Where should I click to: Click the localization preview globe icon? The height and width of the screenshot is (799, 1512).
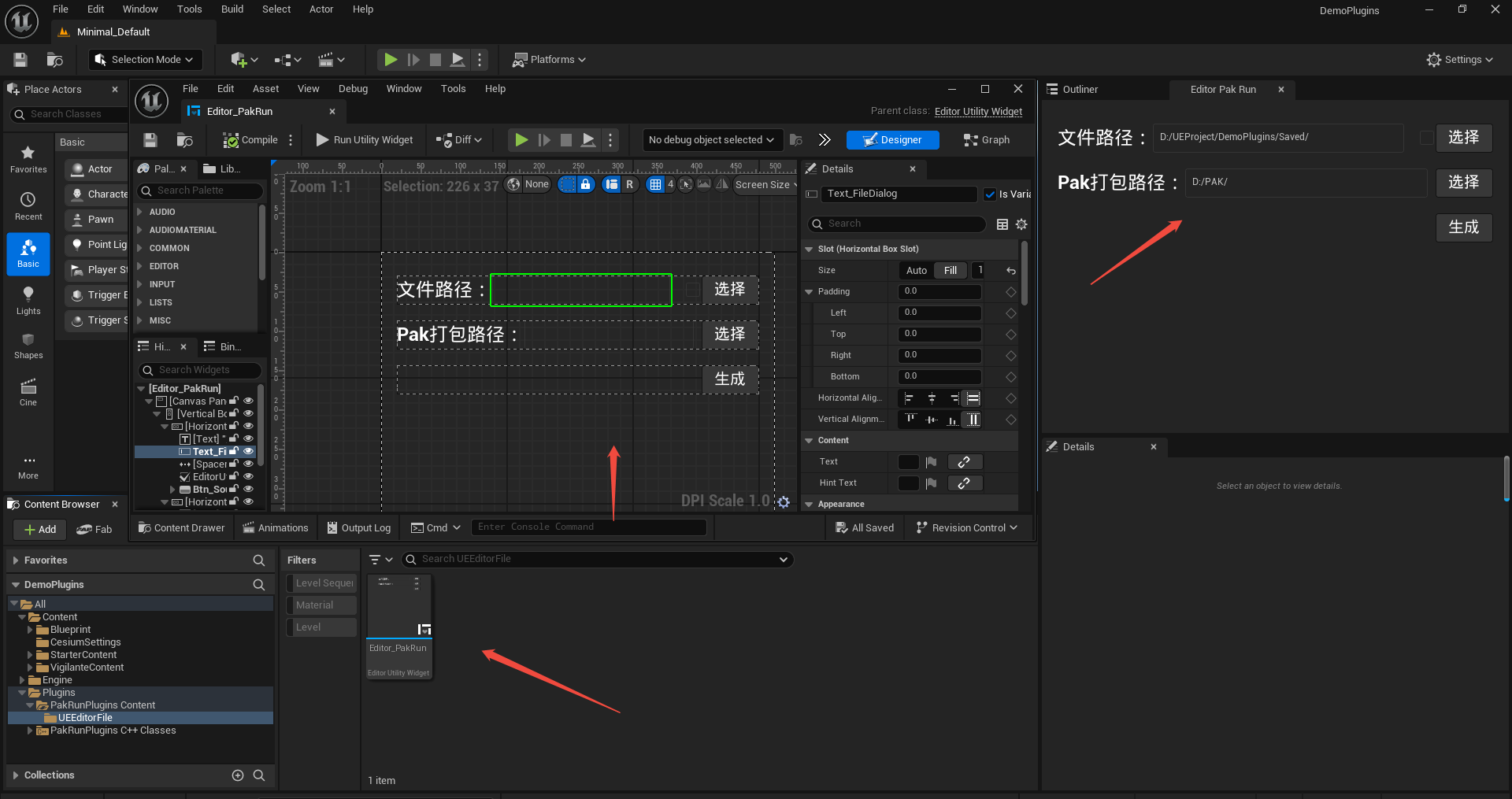514,184
